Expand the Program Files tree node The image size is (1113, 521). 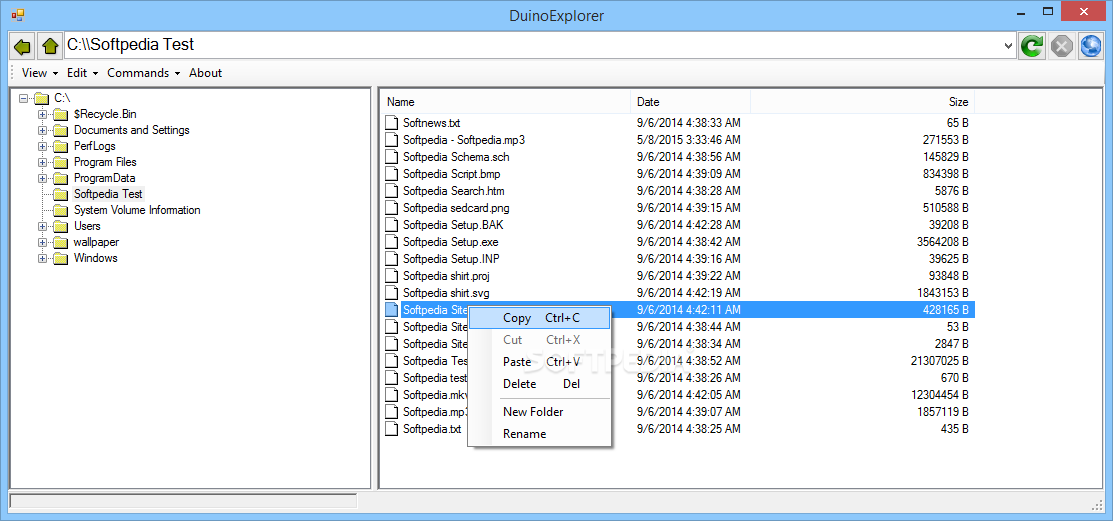[43, 163]
